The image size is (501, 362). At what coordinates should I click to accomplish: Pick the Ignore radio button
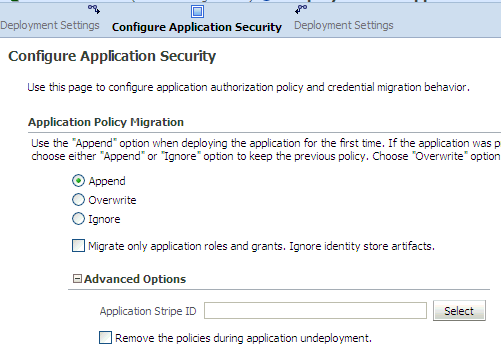click(78, 219)
